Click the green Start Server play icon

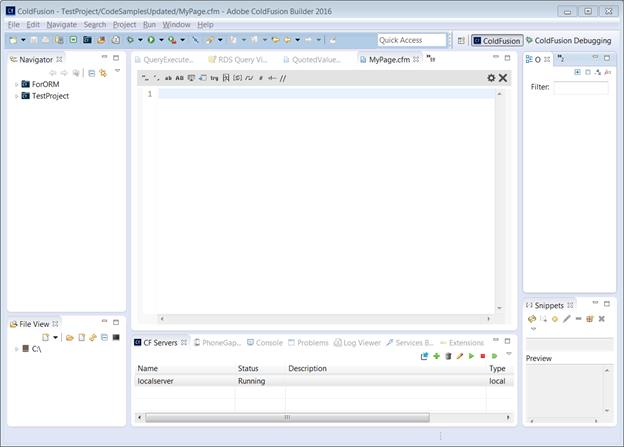[471, 356]
